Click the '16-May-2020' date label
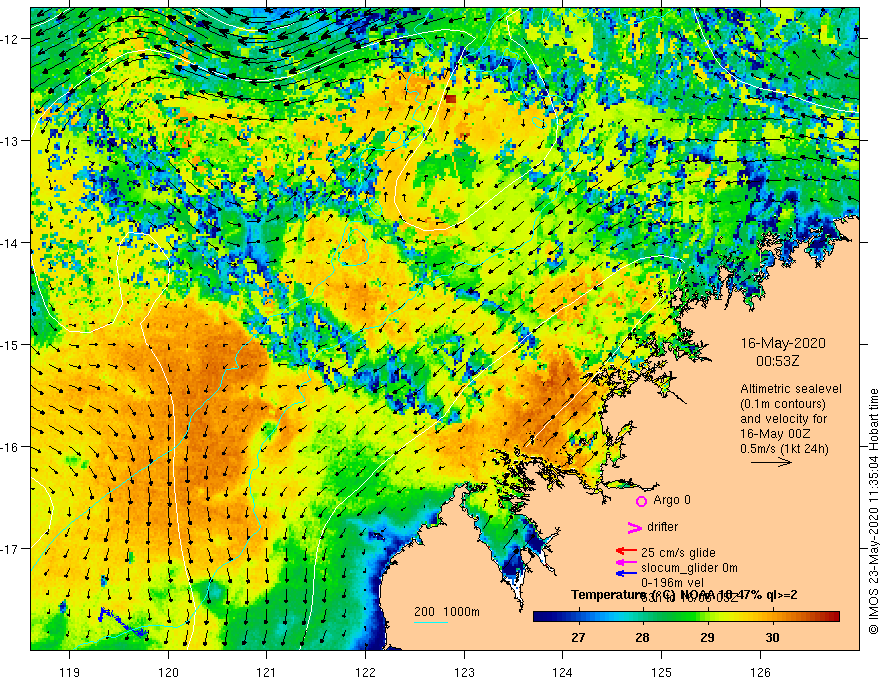The width and height of the screenshot is (880, 680). pyautogui.click(x=783, y=343)
